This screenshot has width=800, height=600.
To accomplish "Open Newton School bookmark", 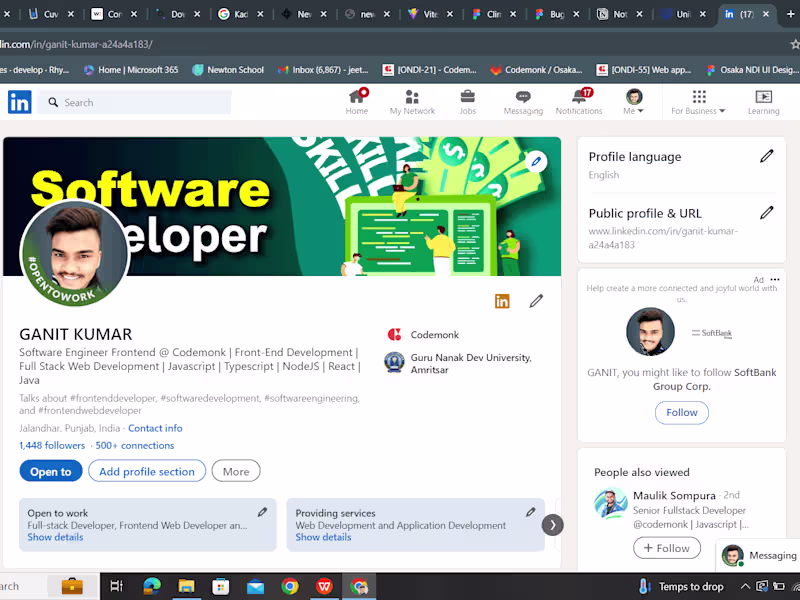I will tap(228, 70).
